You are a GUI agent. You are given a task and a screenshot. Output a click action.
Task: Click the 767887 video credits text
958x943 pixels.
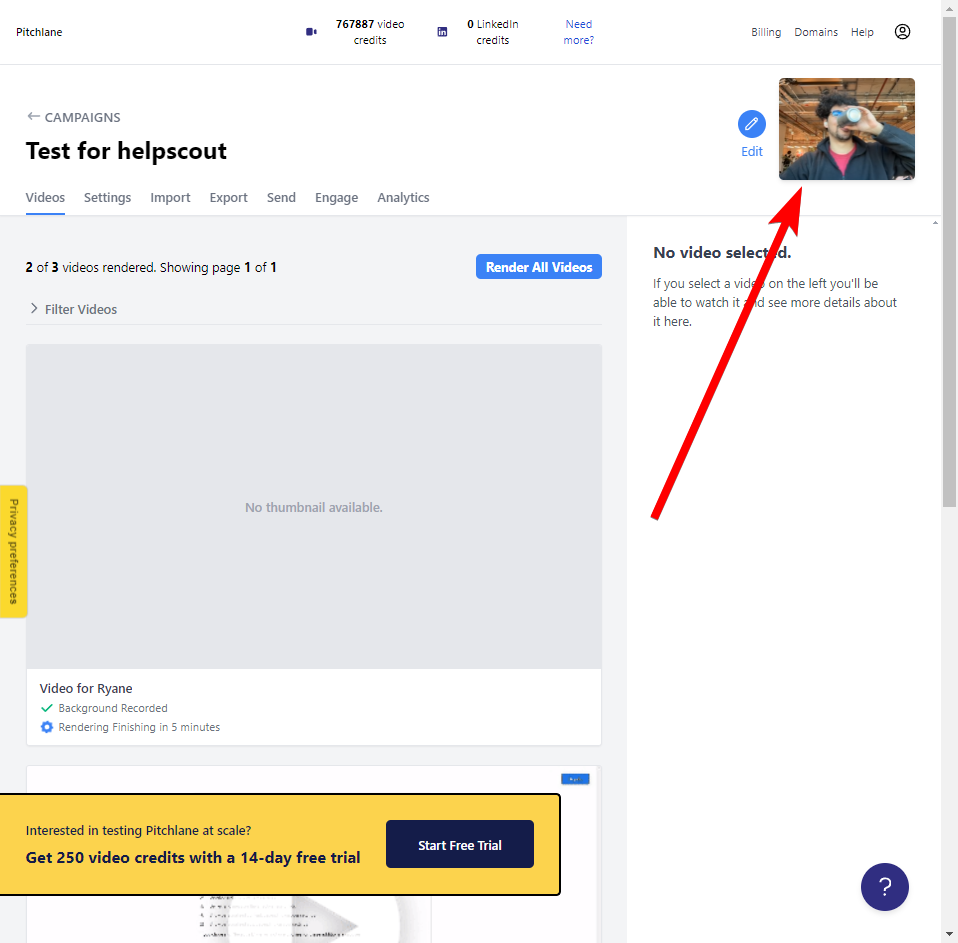point(370,32)
